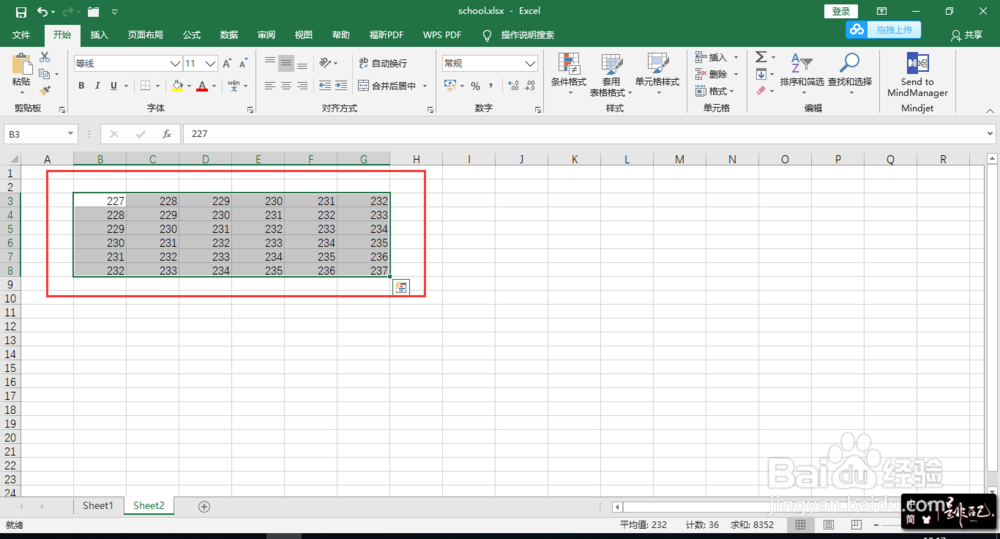The image size is (1000, 539).
Task: Open 查找和选择 Find and Select
Action: pos(849,75)
